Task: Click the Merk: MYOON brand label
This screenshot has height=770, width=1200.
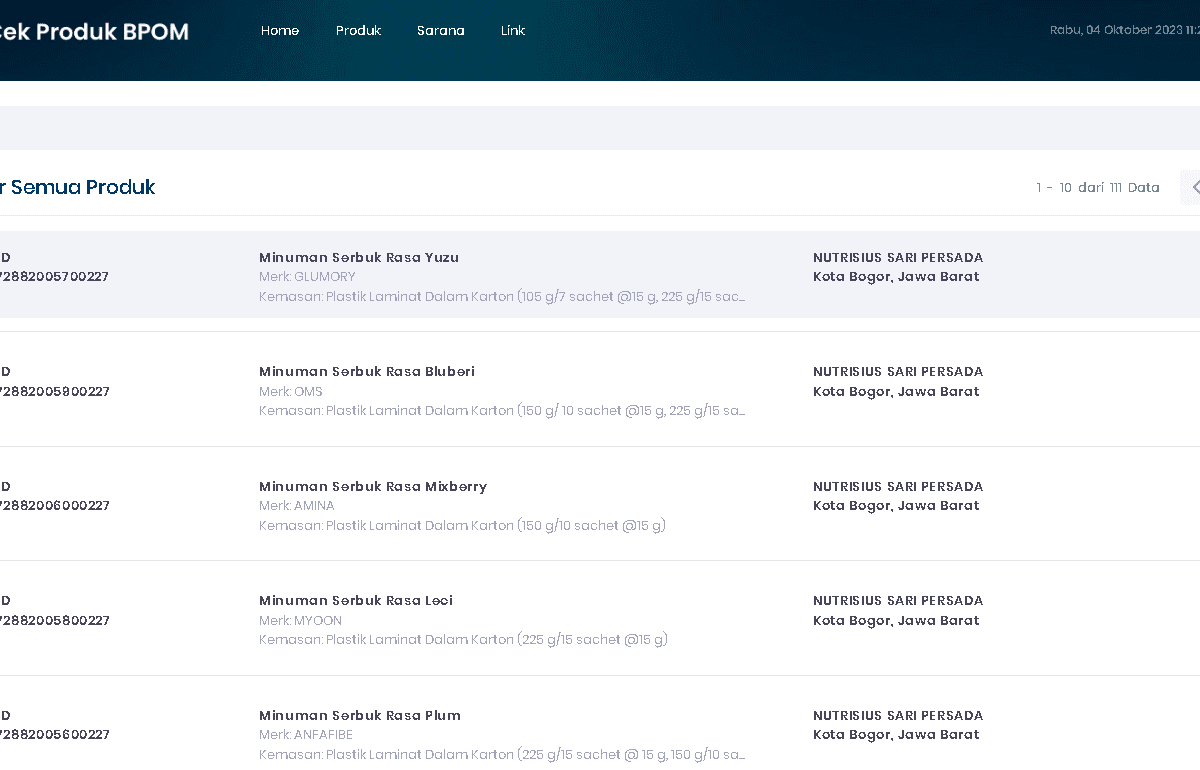Action: click(x=300, y=621)
